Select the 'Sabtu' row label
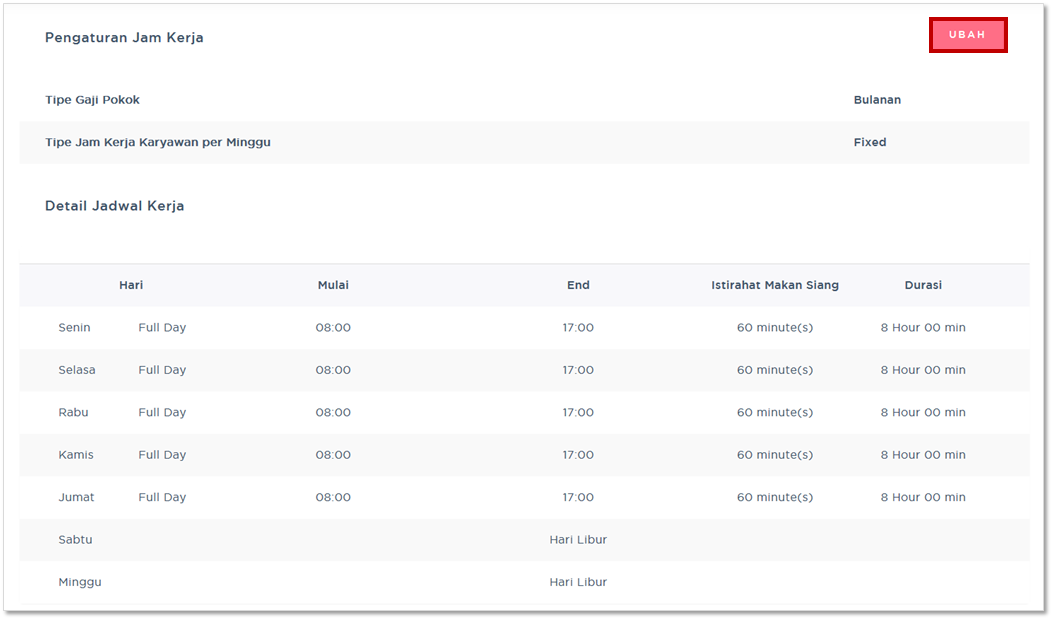The image size is (1053, 620). 75,539
